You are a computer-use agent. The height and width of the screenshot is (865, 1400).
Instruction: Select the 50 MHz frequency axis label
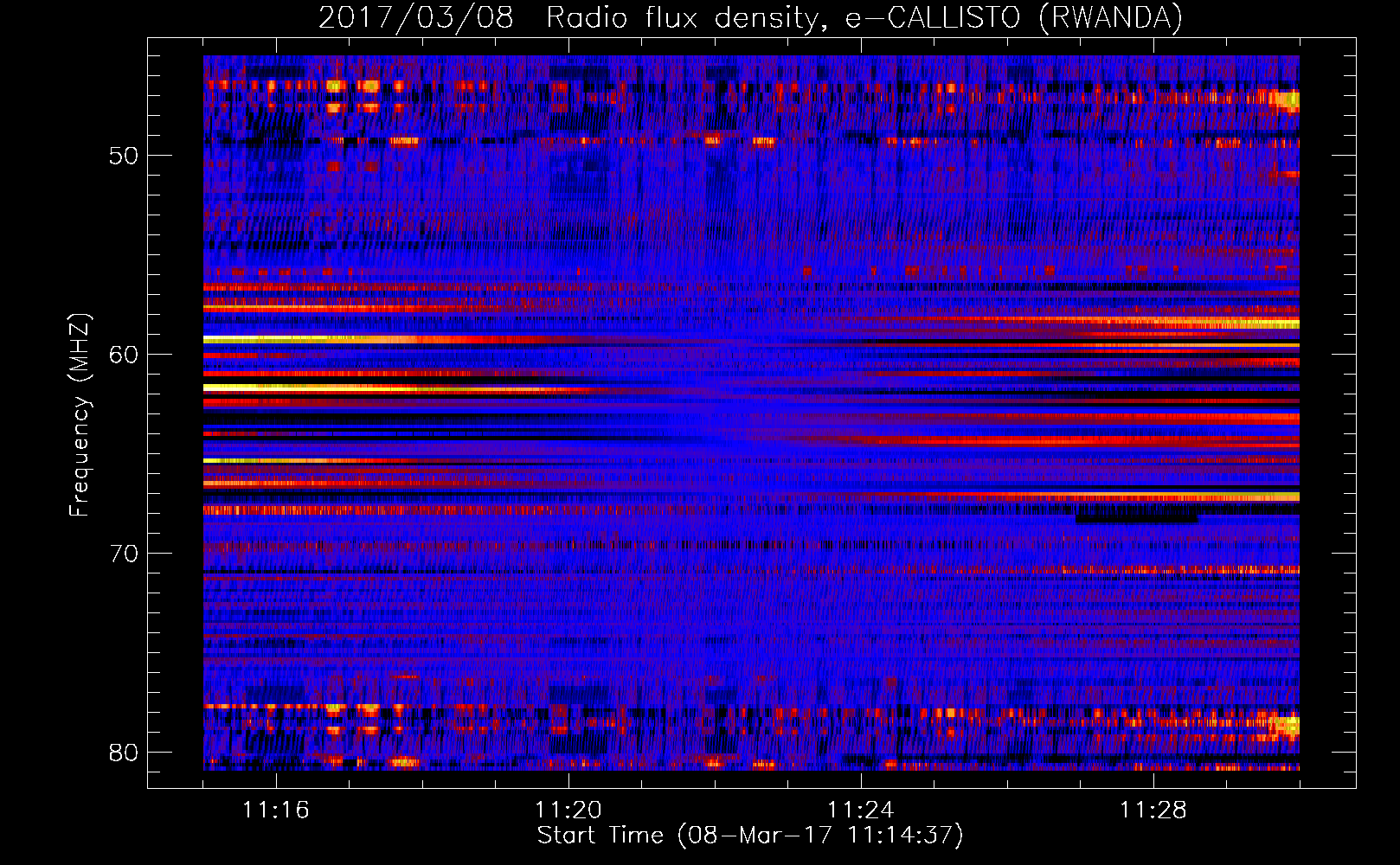124,156
